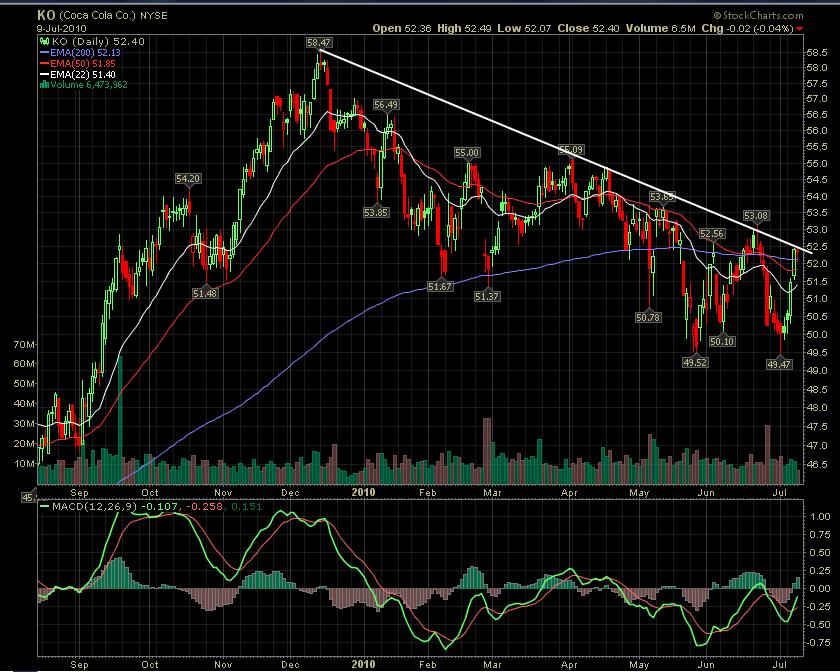Click '2010' on the MACD panel date axis
840x672 pixels.
363,664
